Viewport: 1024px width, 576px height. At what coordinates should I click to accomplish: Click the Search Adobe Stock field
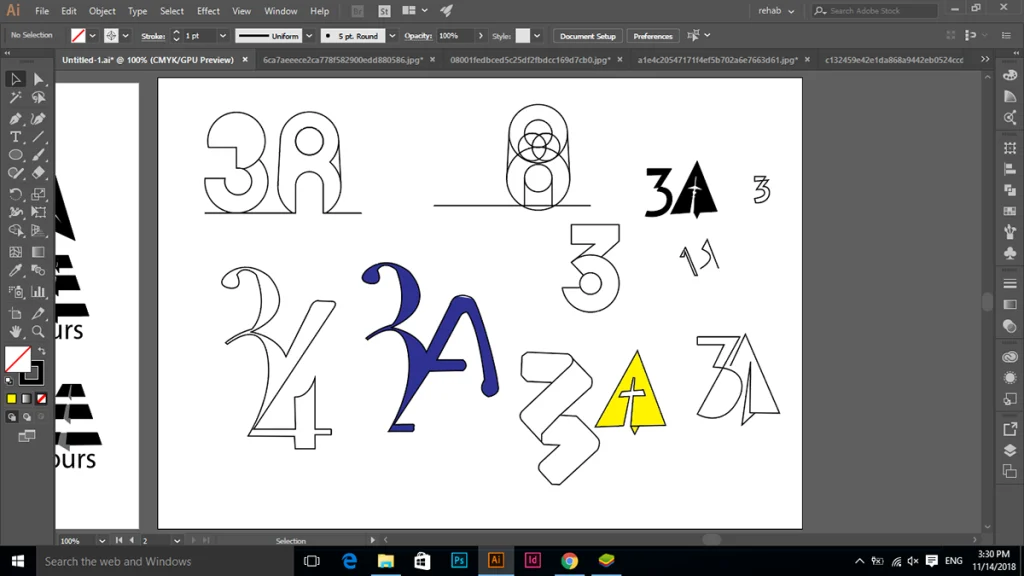click(x=875, y=10)
